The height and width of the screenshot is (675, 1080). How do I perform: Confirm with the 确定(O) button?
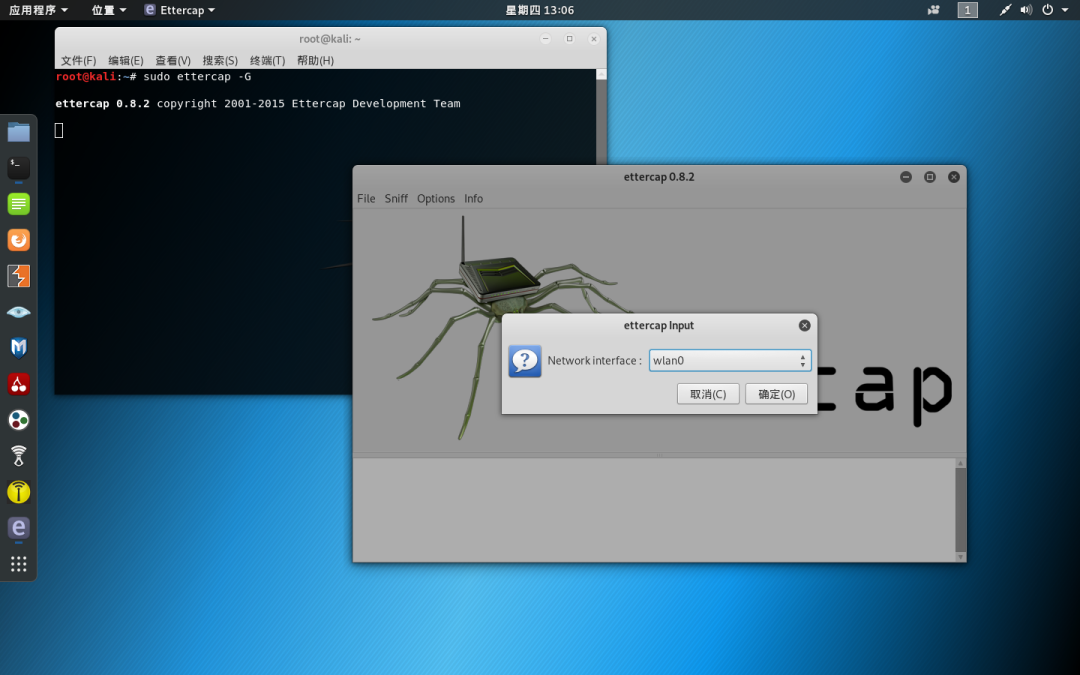pyautogui.click(x=776, y=394)
